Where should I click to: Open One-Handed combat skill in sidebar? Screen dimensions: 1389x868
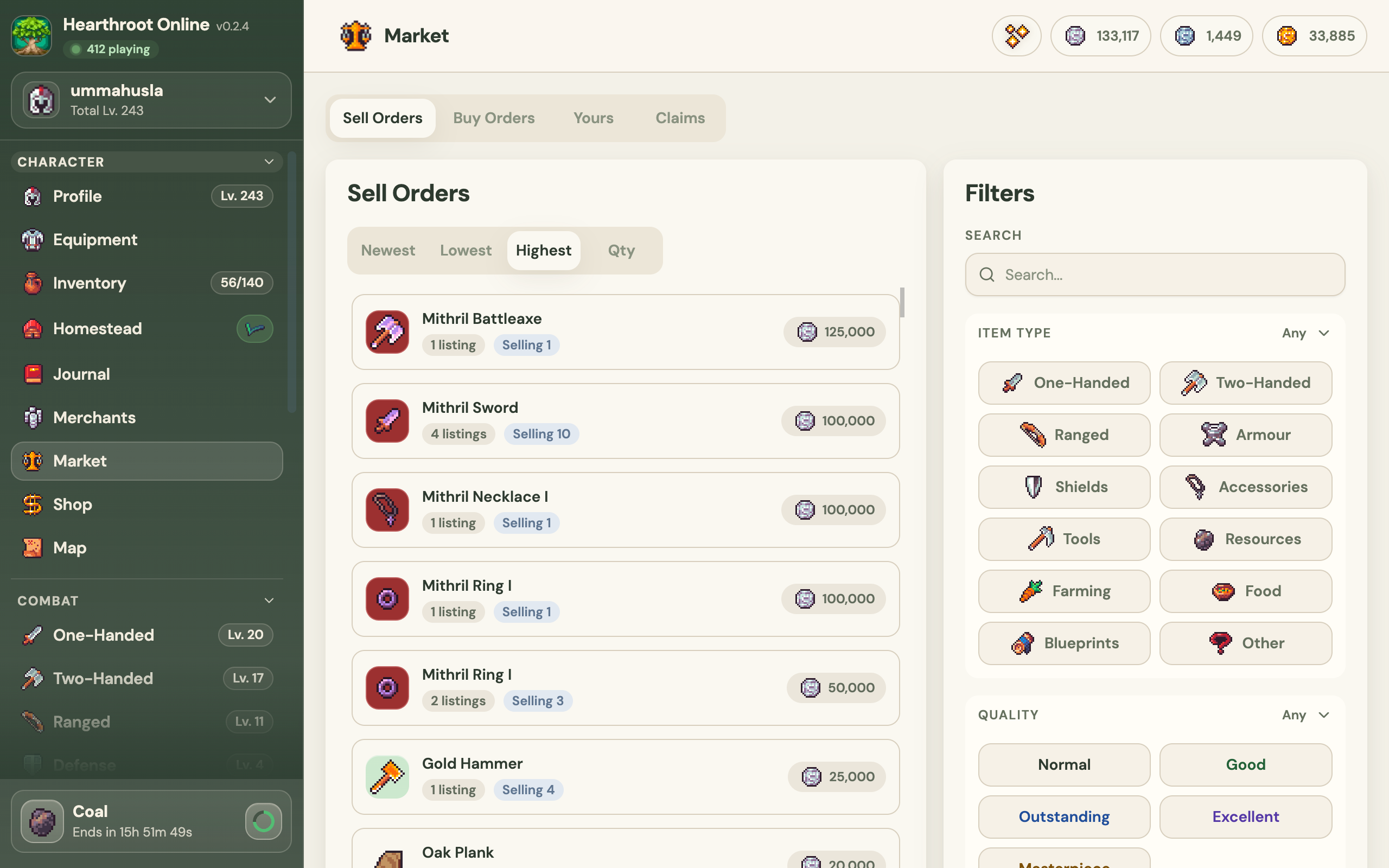[147, 634]
